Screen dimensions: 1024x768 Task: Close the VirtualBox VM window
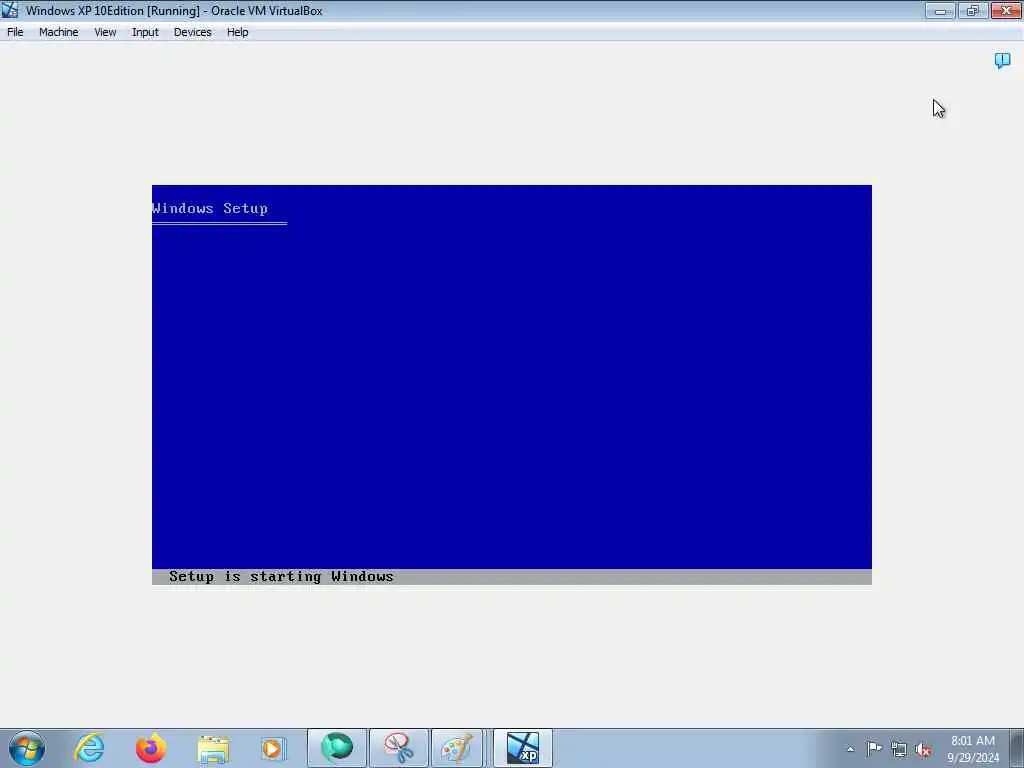pos(1006,10)
